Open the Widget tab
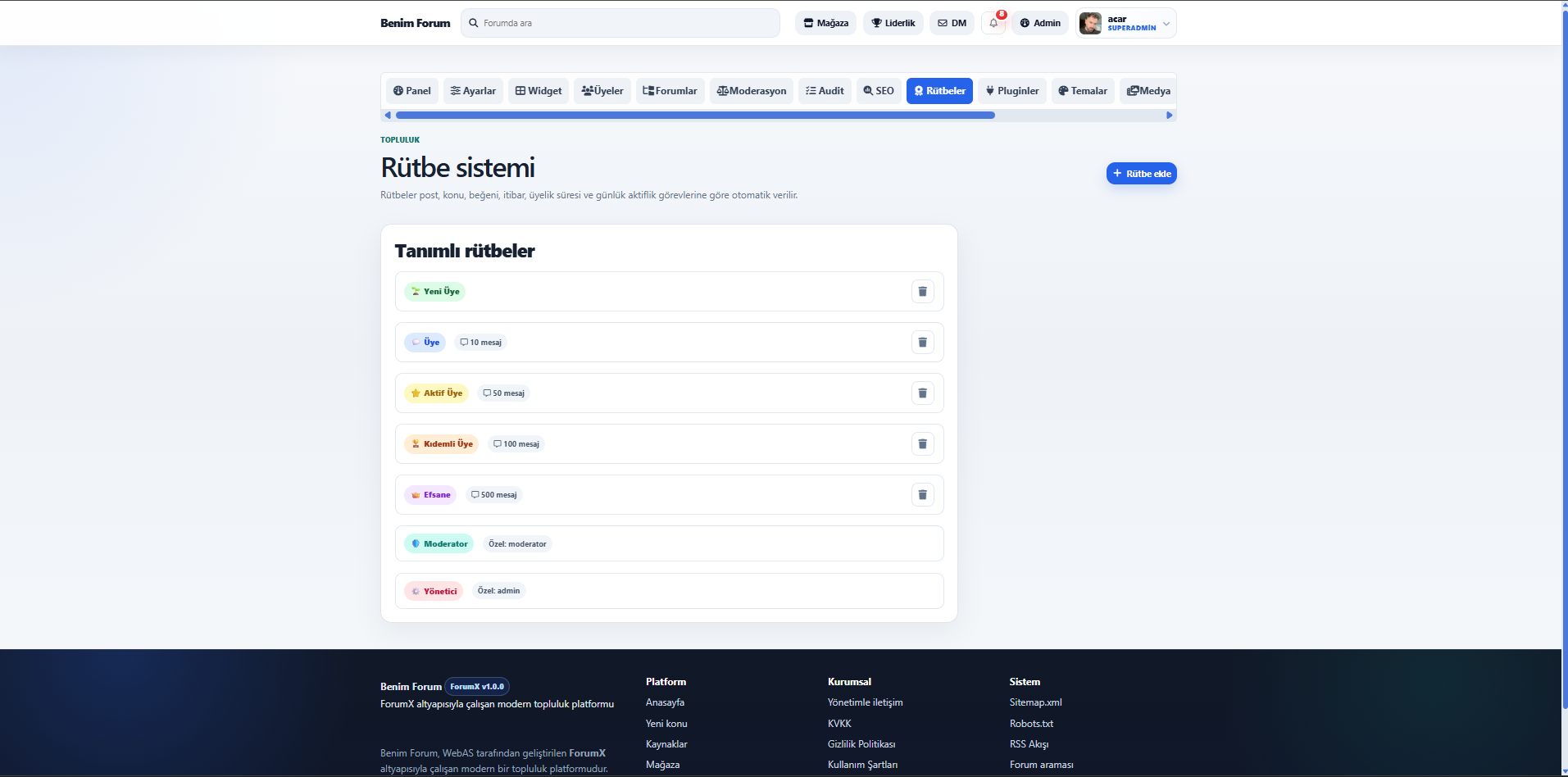This screenshot has width=1568, height=777. point(539,91)
